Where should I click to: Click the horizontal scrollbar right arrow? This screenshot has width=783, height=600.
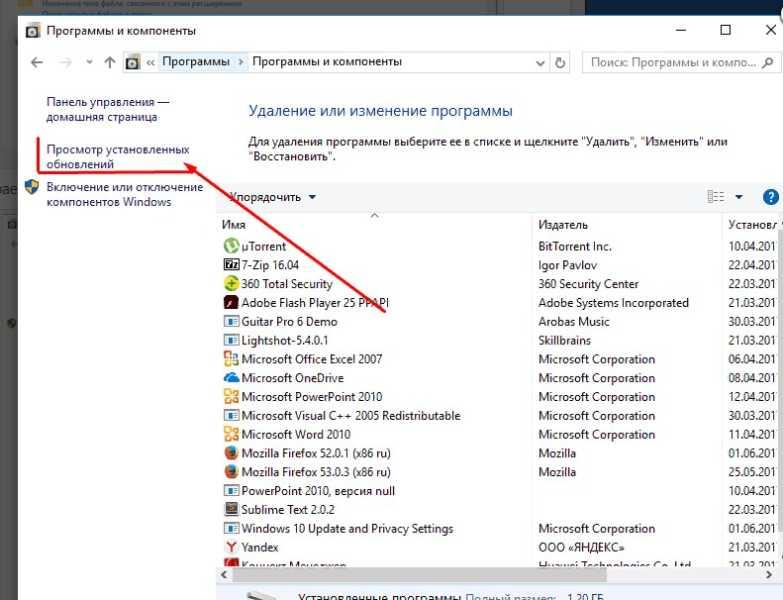pyautogui.click(x=769, y=575)
